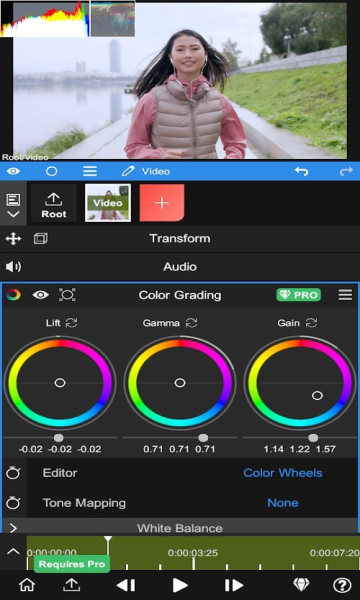Click the Gamma brightness slider handle

pyautogui.click(x=203, y=438)
